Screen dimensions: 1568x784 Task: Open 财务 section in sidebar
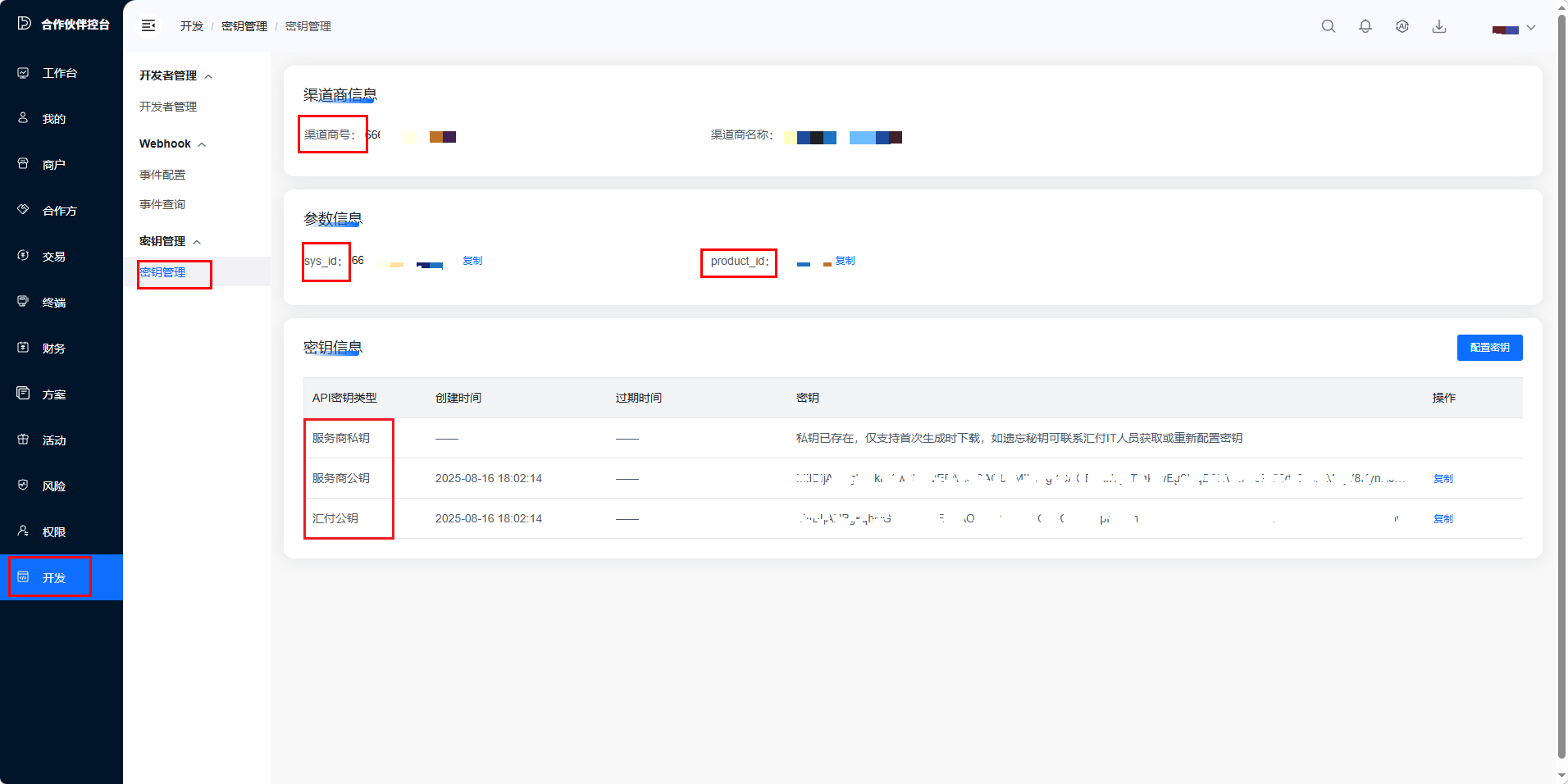pos(53,349)
